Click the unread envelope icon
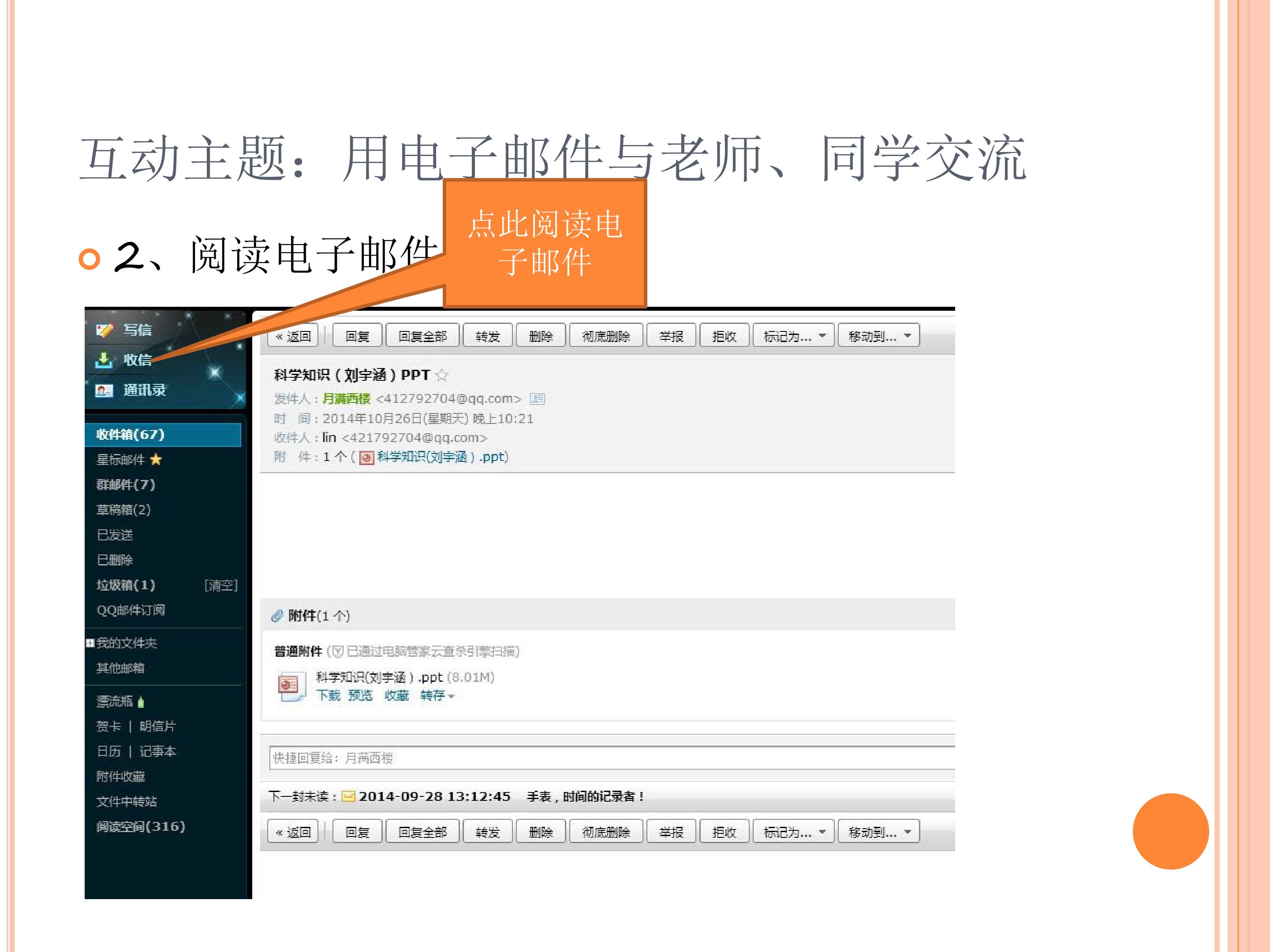This screenshot has width=1270, height=952. [348, 796]
